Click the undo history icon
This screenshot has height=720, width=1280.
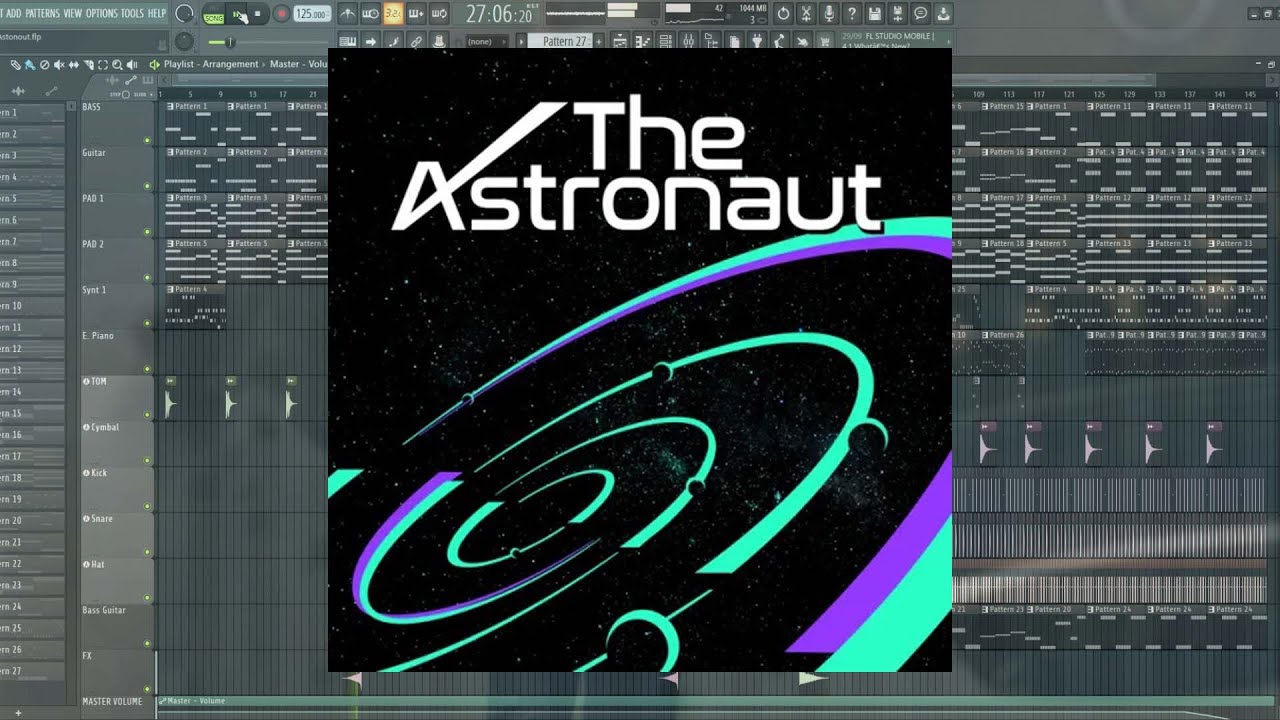783,14
